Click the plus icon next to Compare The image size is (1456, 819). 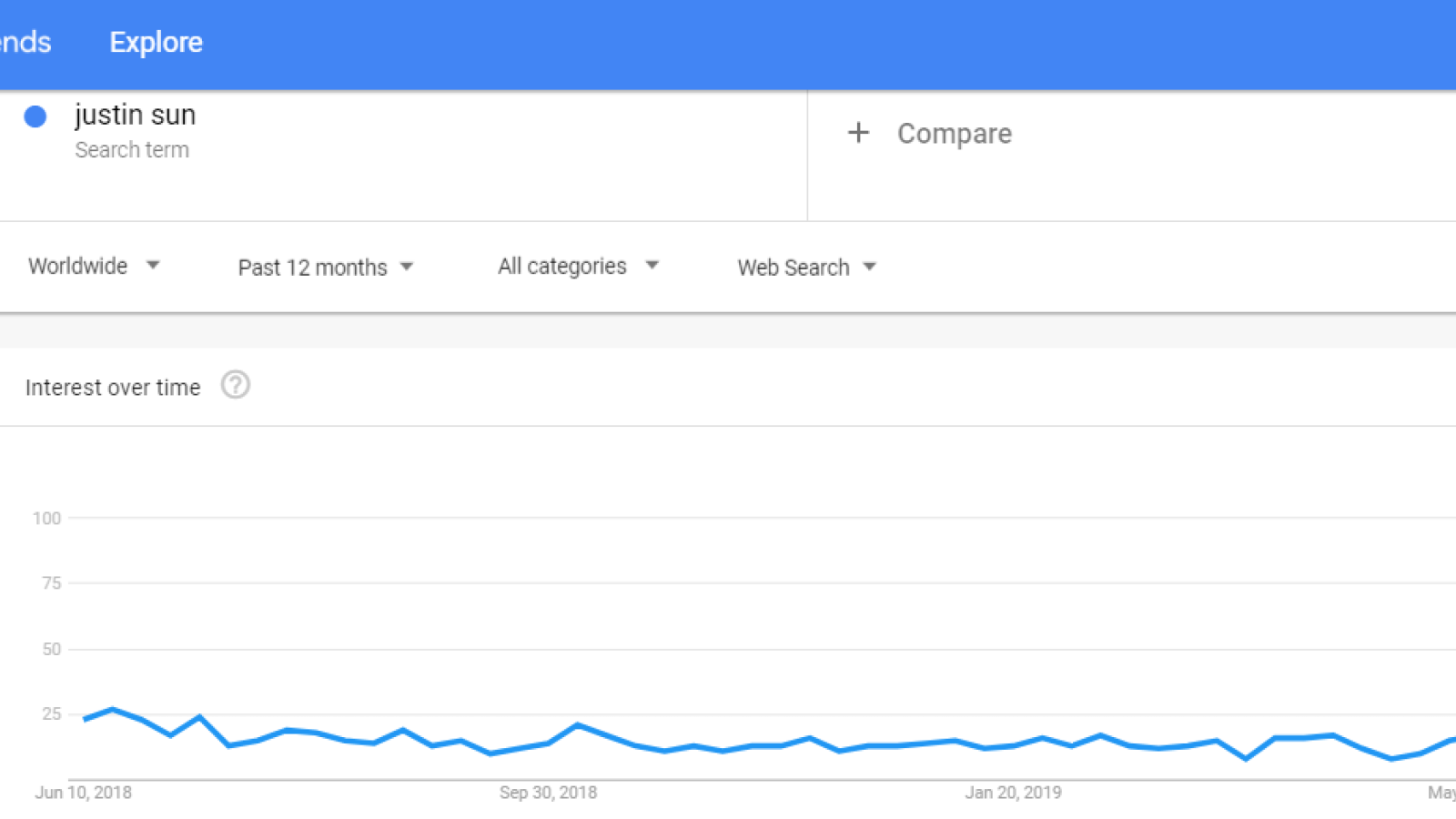[x=858, y=133]
